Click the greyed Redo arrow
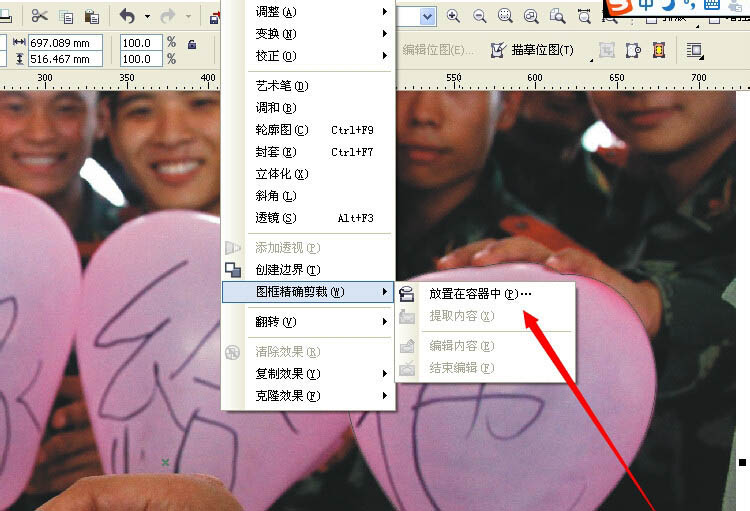This screenshot has width=750, height=511. tap(167, 16)
